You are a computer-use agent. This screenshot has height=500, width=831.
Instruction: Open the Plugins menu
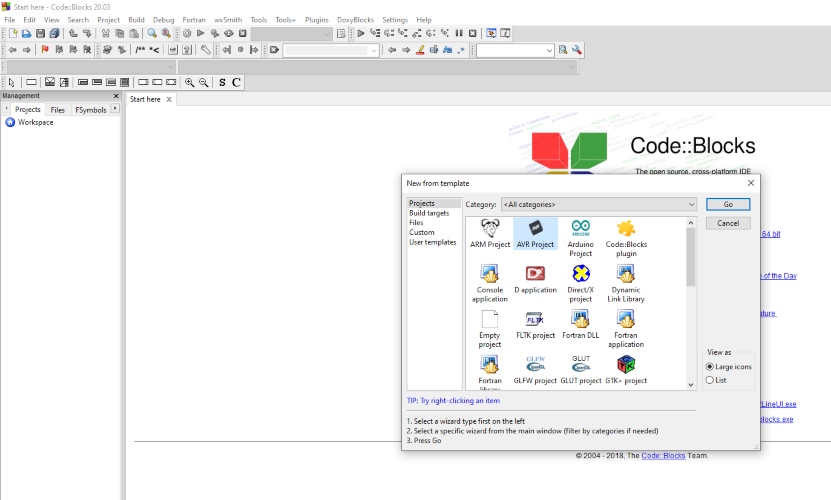316,20
